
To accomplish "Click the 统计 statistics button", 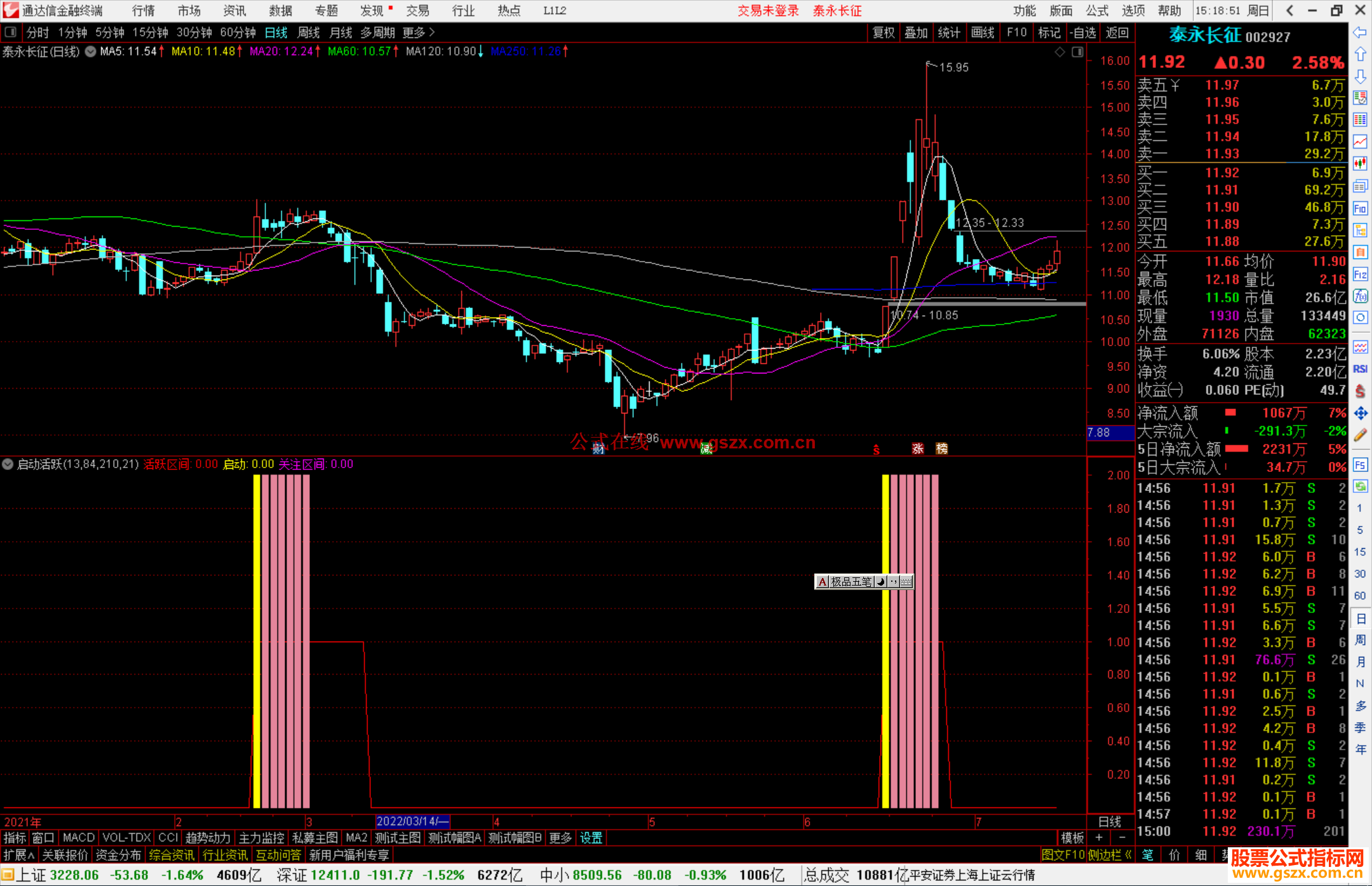I will tap(949, 32).
